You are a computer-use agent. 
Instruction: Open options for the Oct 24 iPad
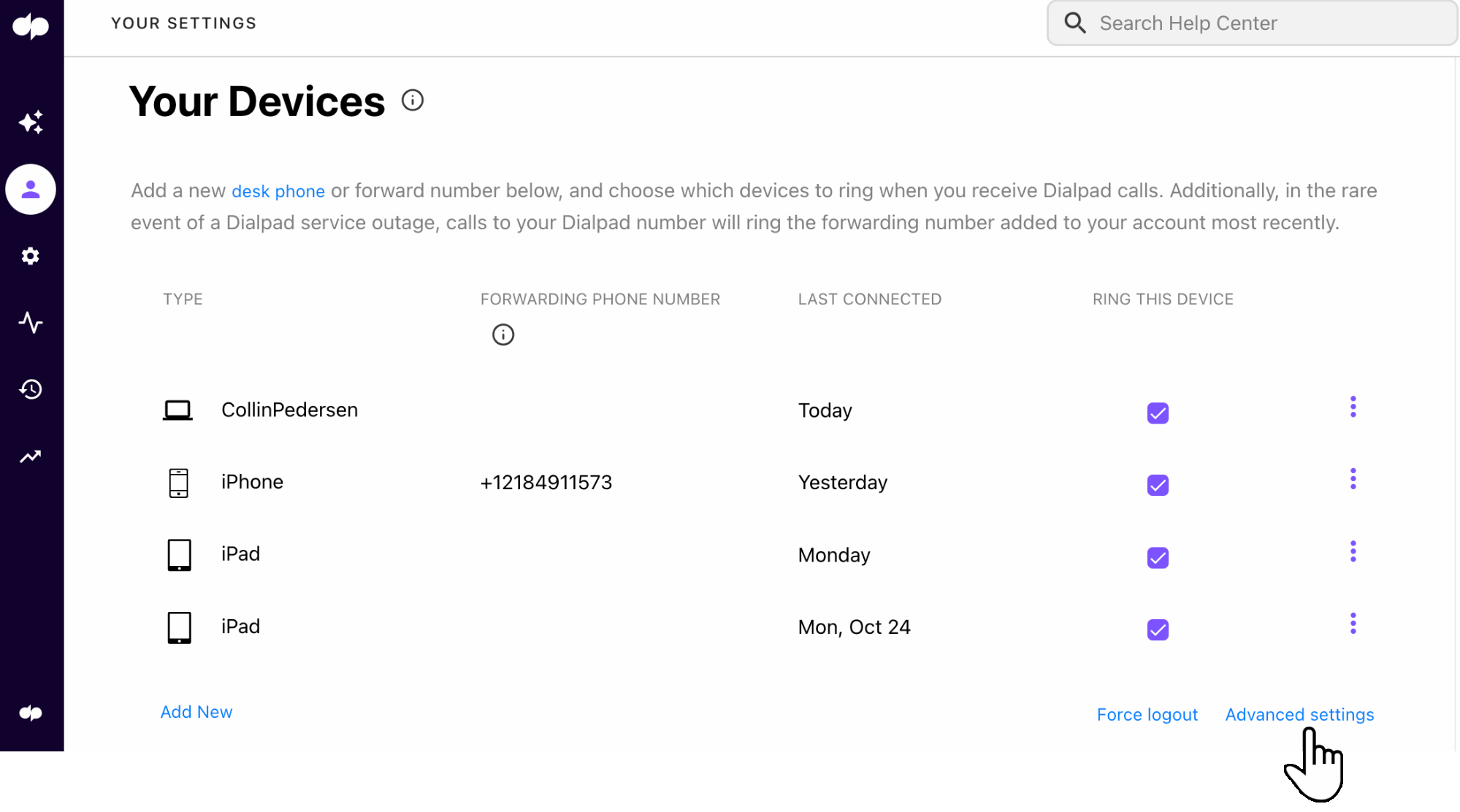(x=1353, y=623)
